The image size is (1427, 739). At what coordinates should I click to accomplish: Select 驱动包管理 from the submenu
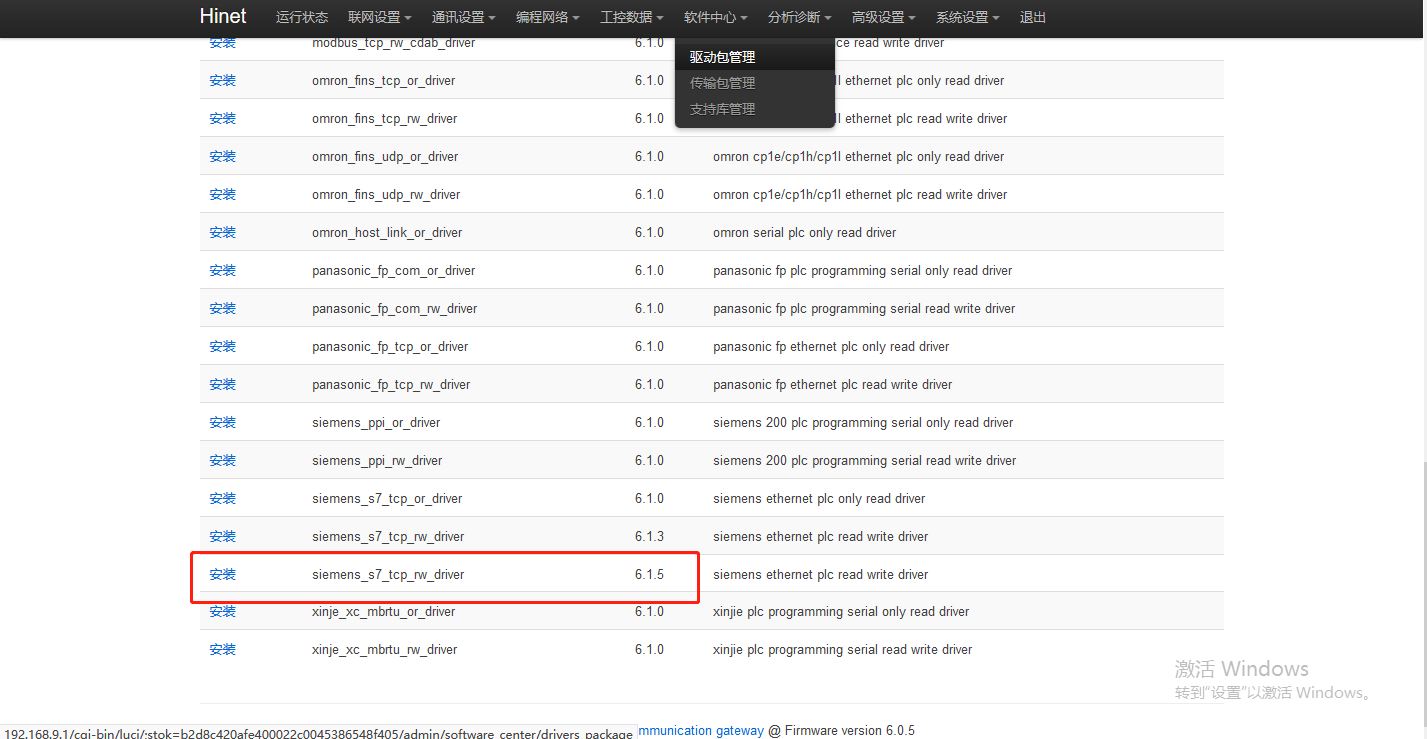point(722,57)
